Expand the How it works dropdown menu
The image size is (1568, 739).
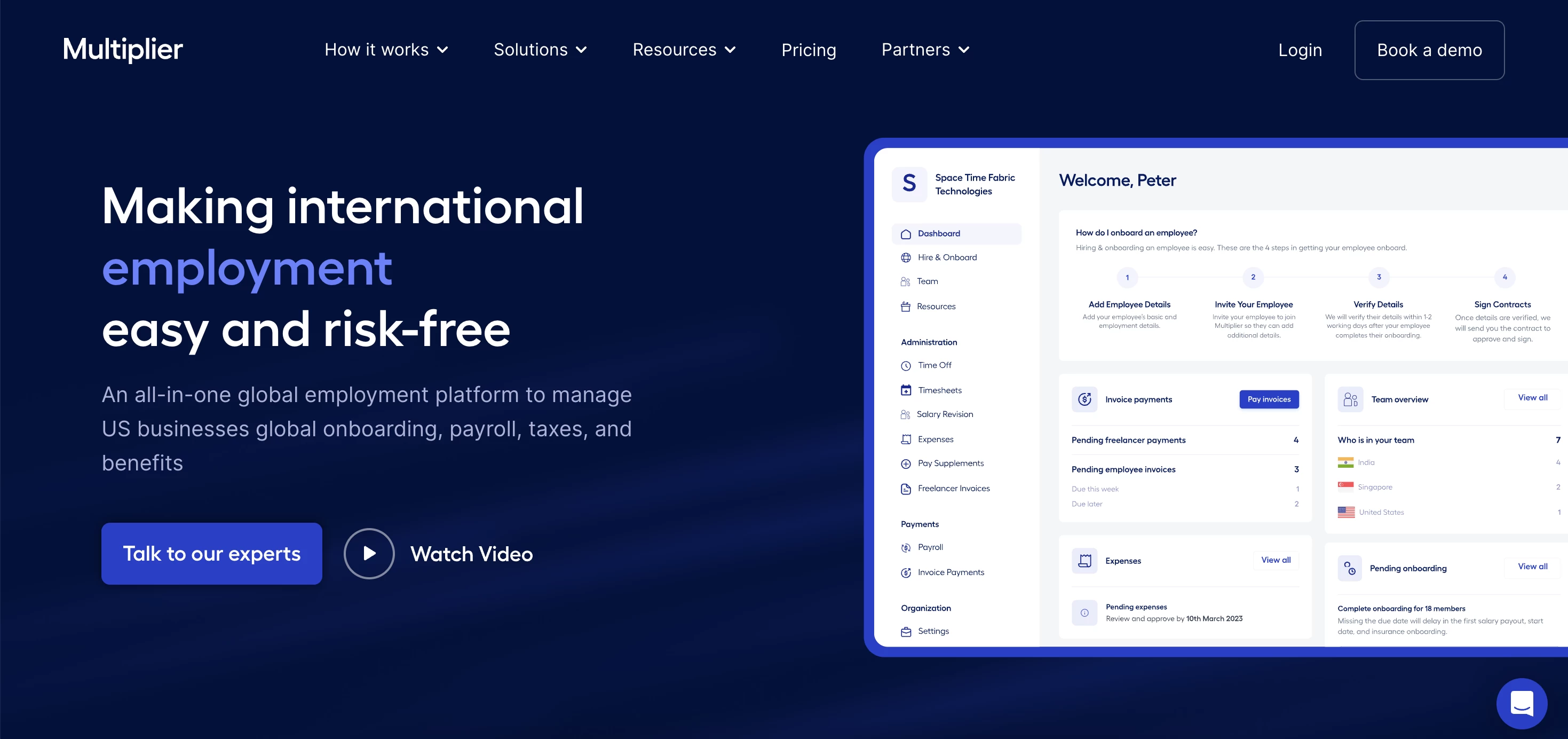[389, 50]
